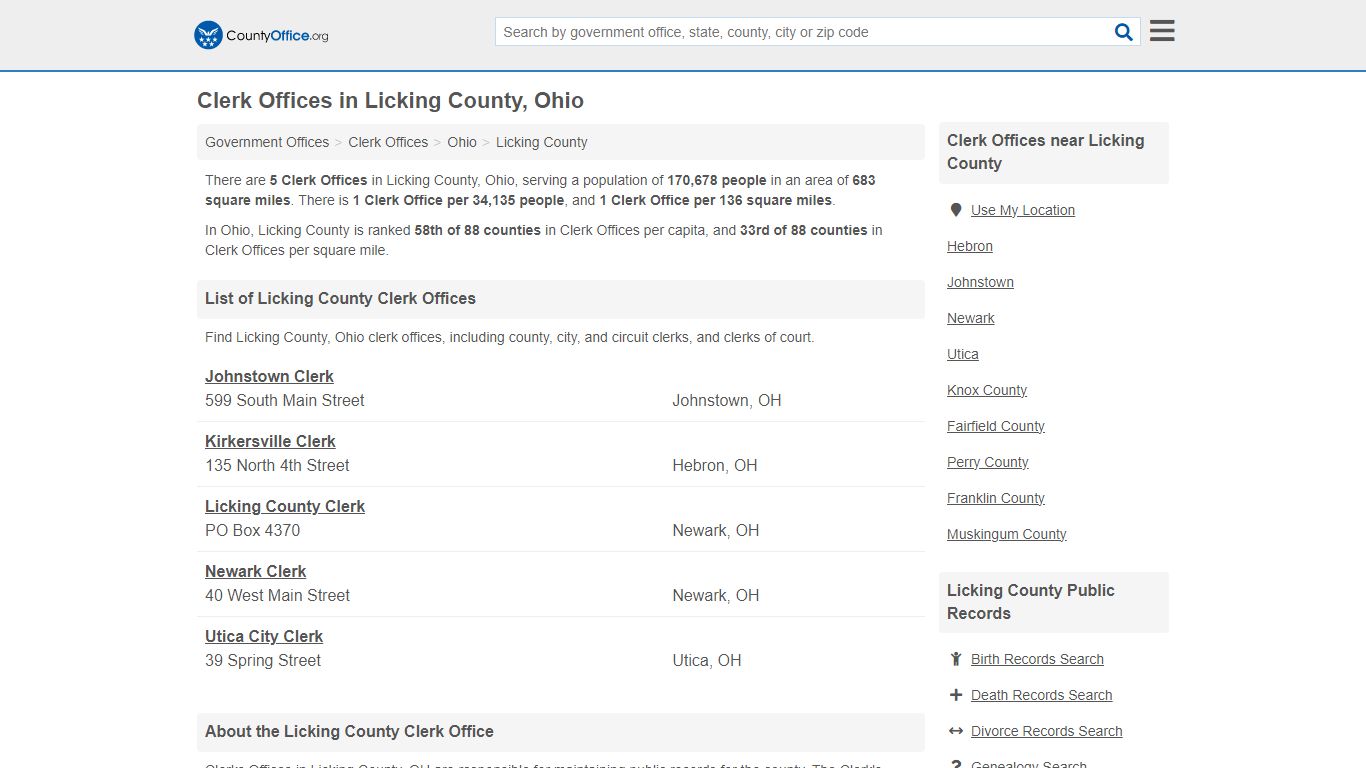View Franklin County clerk offices
Viewport: 1366px width, 768px height.
pyautogui.click(x=996, y=498)
